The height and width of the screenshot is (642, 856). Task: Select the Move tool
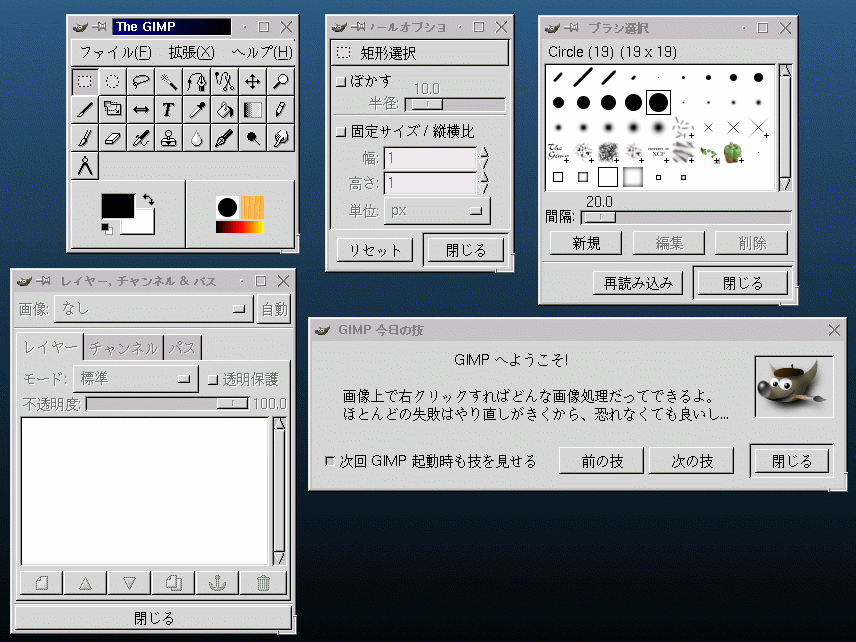252,82
